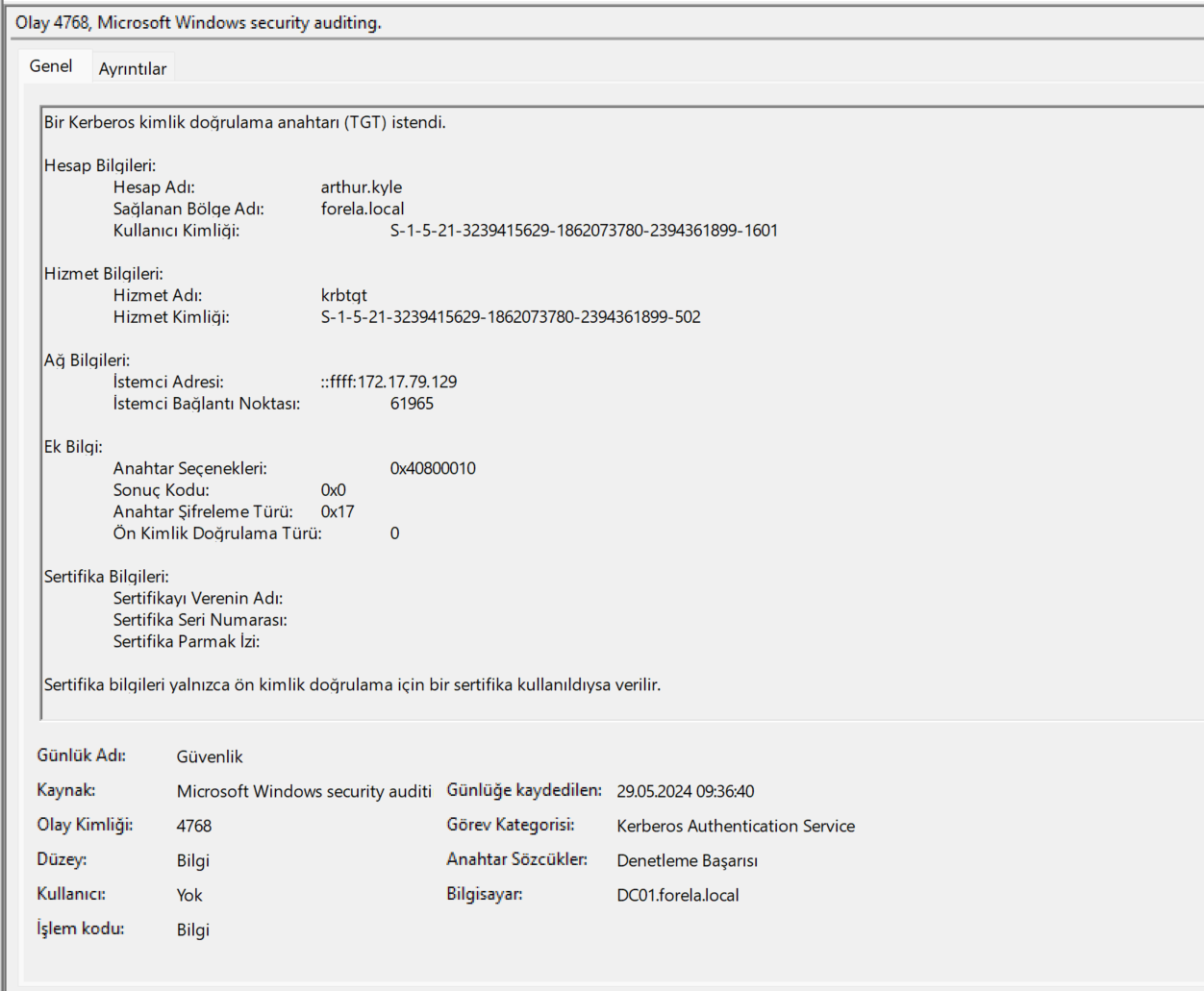The width and height of the screenshot is (1204, 991).
Task: Click the ticket options value 0x40800010
Action: click(x=433, y=468)
